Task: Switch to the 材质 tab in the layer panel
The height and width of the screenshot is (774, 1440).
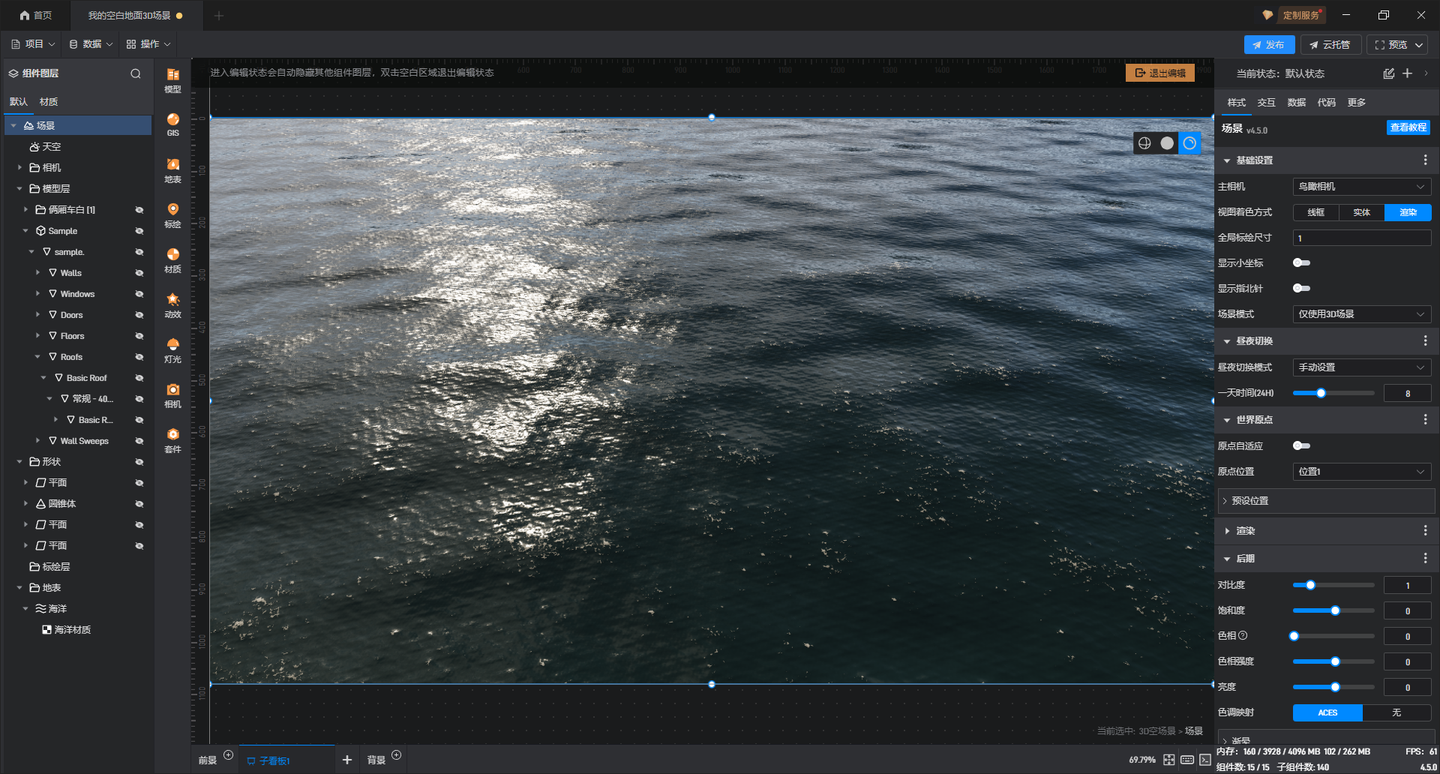Action: pos(49,102)
